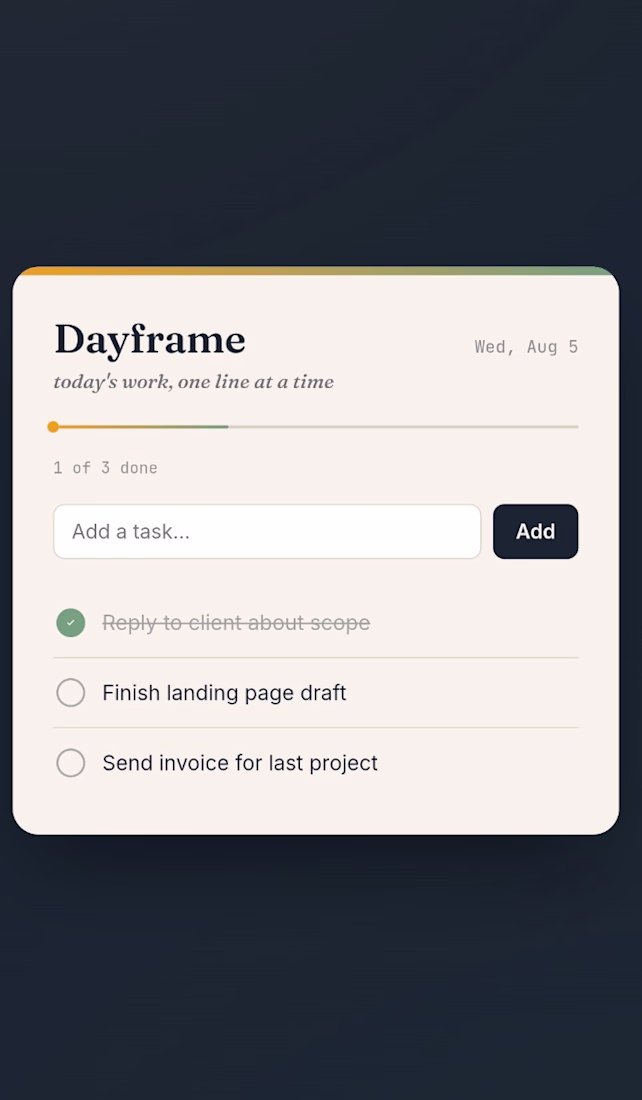Viewport: 642px width, 1100px height.
Task: Click the dark background above the card
Action: coord(321,133)
